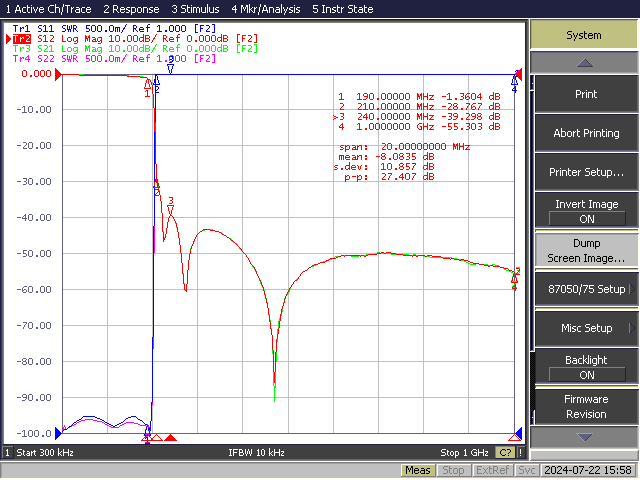640x480 pixels.
Task: Select trace Tr3 S21 Log Mag label
Action: pyautogui.click(x=136, y=49)
